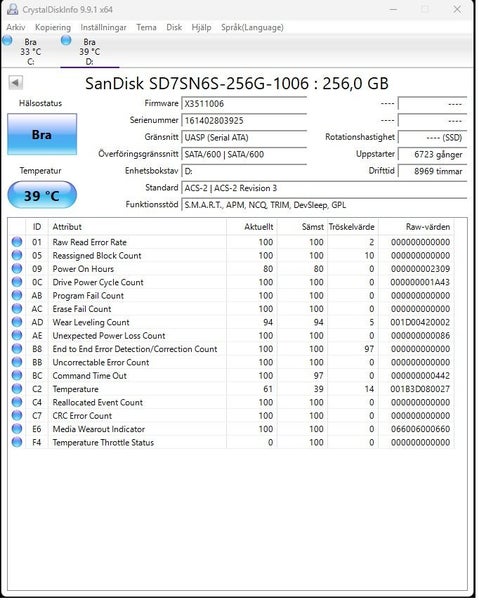
Task: Select the D: disk tab at 39 °C
Action: coord(90,51)
